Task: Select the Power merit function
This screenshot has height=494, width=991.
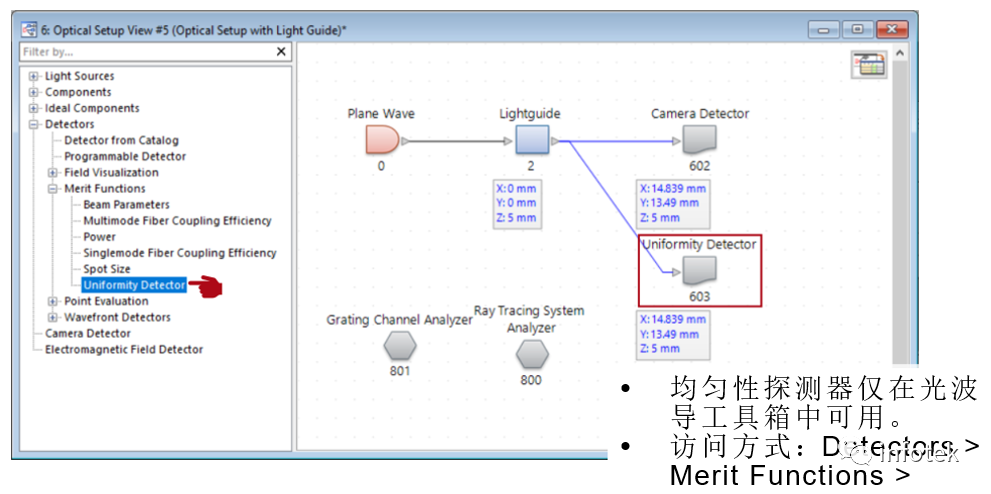Action: coord(99,237)
